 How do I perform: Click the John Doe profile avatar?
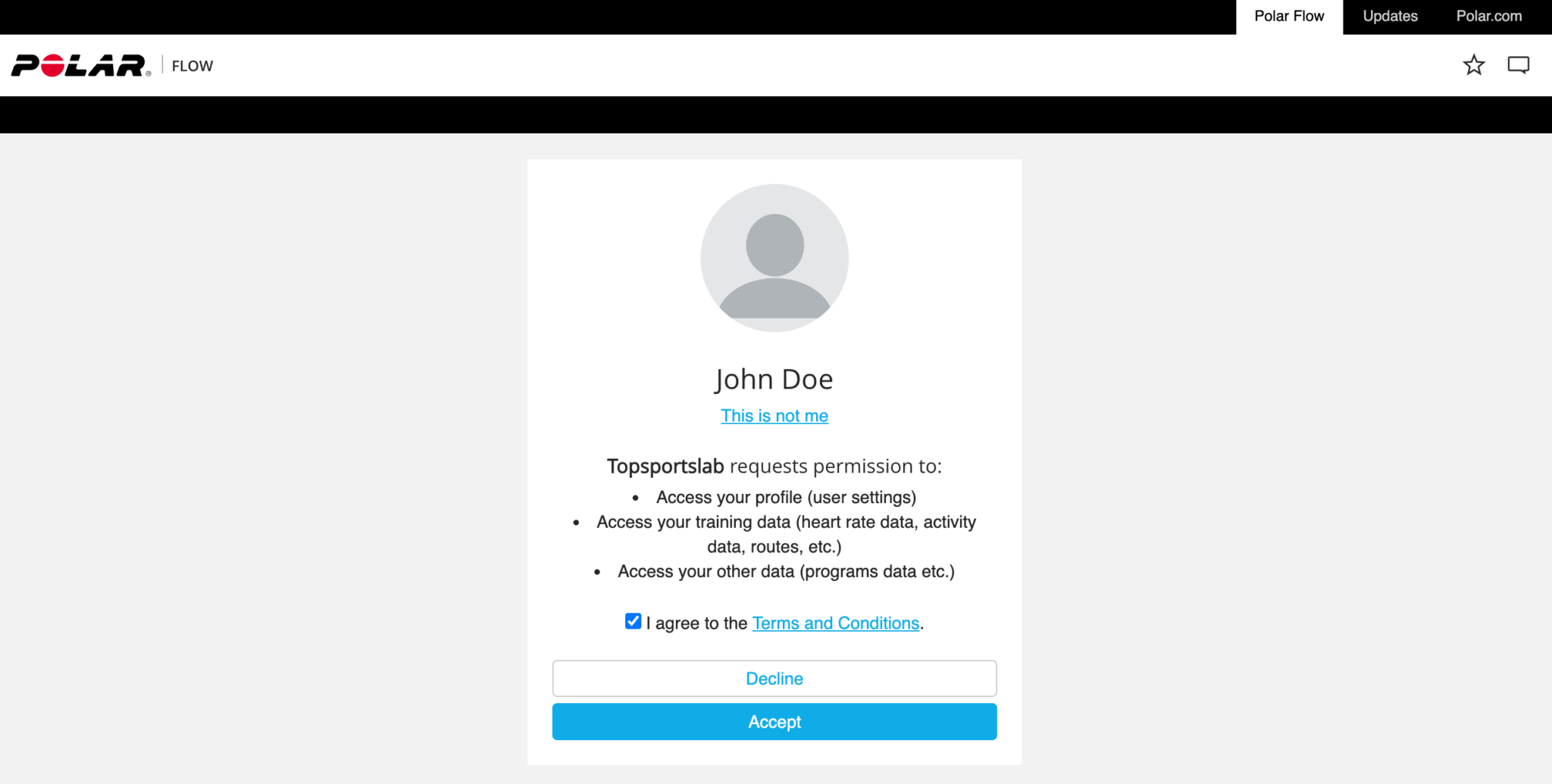coord(774,258)
